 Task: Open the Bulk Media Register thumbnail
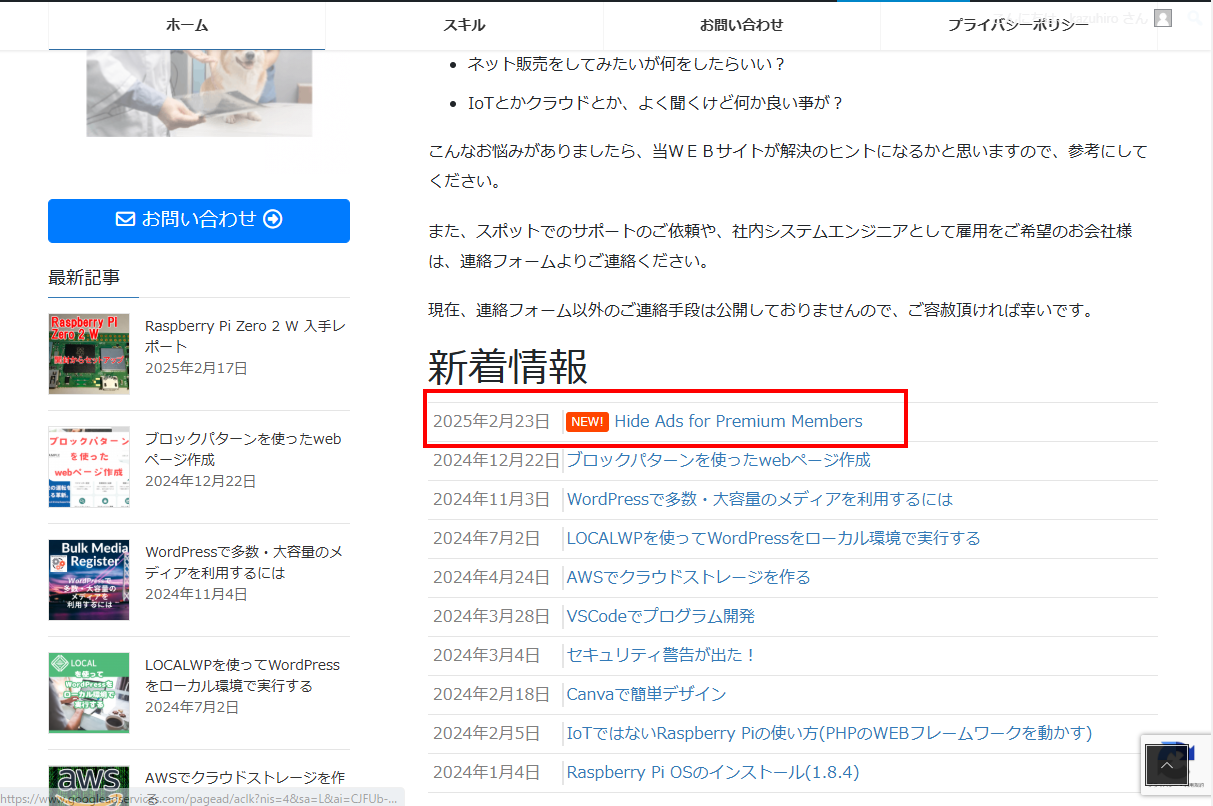point(89,580)
